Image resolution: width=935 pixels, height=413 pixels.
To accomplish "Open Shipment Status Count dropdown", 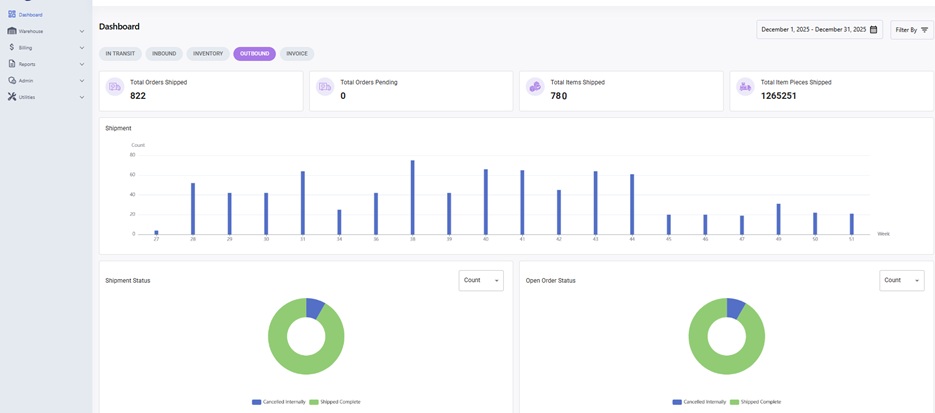I will tap(481, 280).
